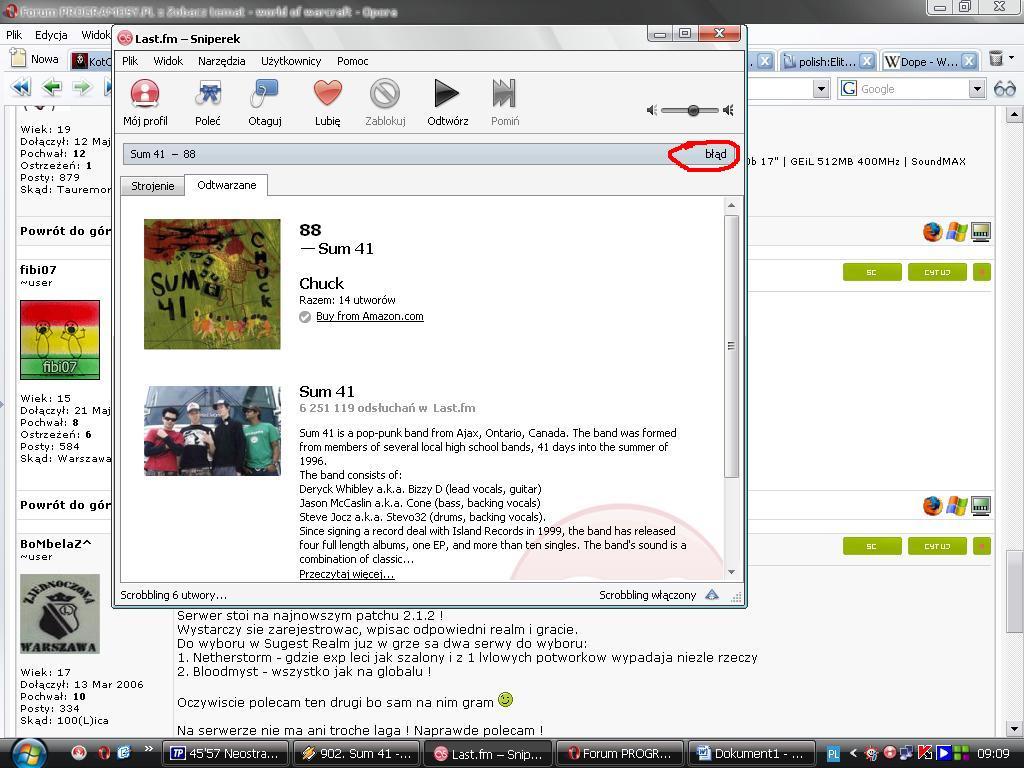This screenshot has height=768, width=1024.
Task: Open Opera's closed tabs trash icon
Action: pyautogui.click(x=996, y=59)
